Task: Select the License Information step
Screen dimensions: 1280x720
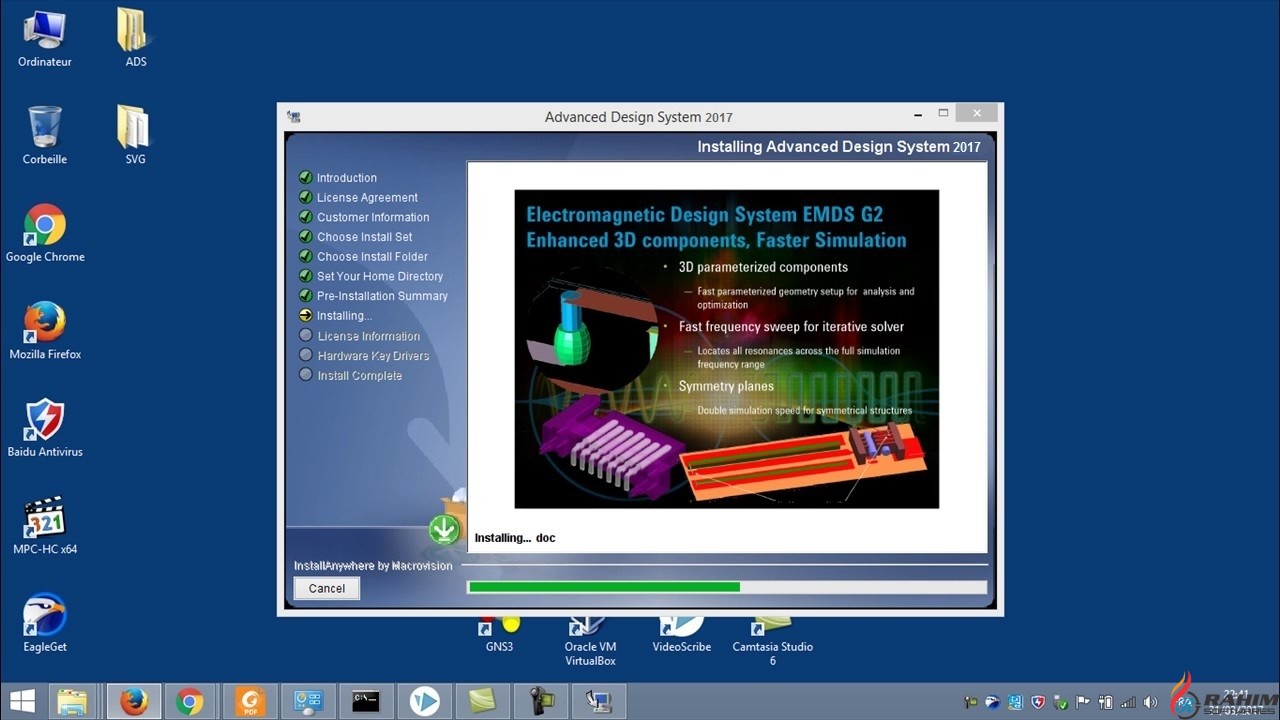Action: coord(368,336)
